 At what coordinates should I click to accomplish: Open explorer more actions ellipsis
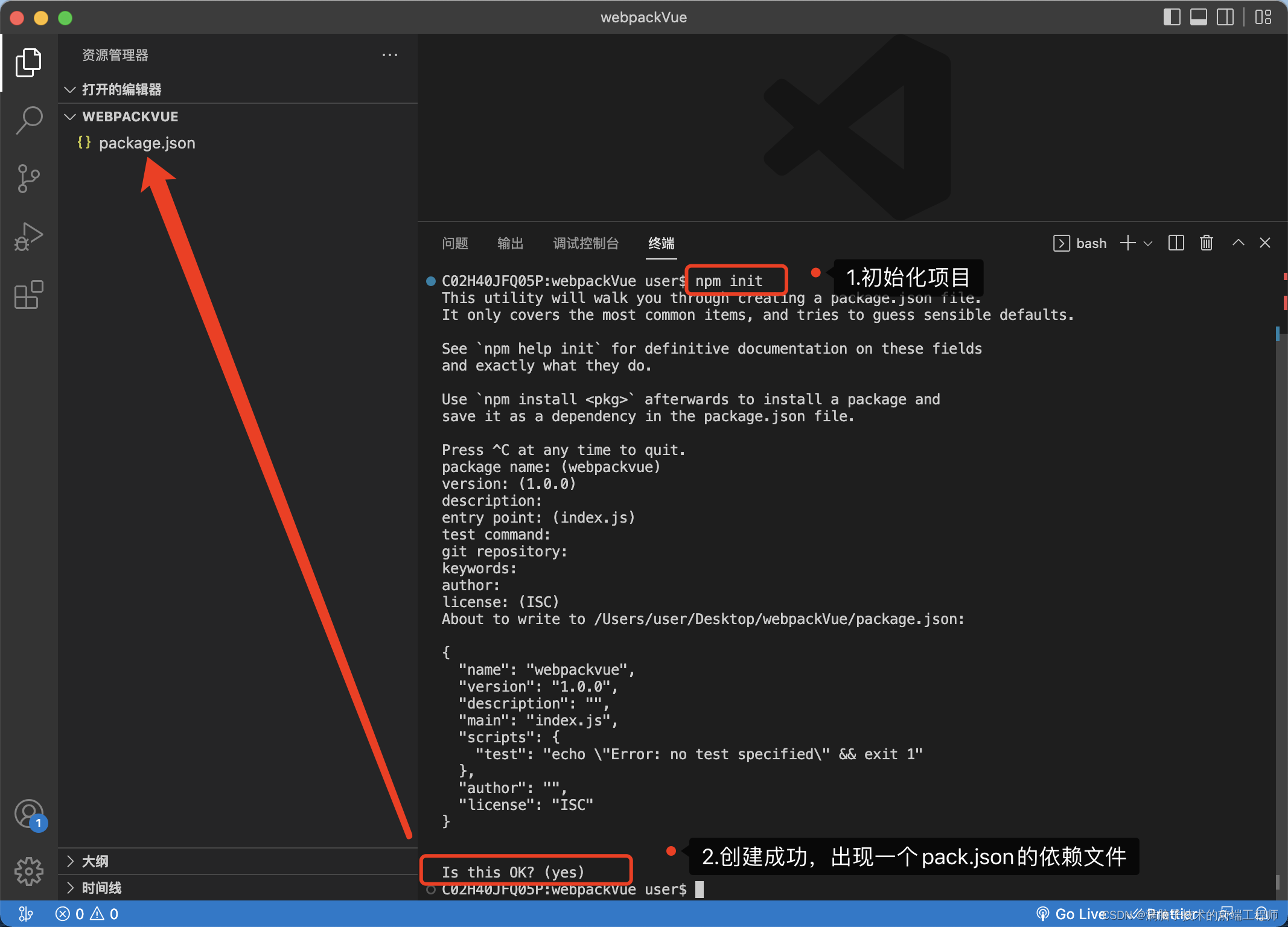390,55
